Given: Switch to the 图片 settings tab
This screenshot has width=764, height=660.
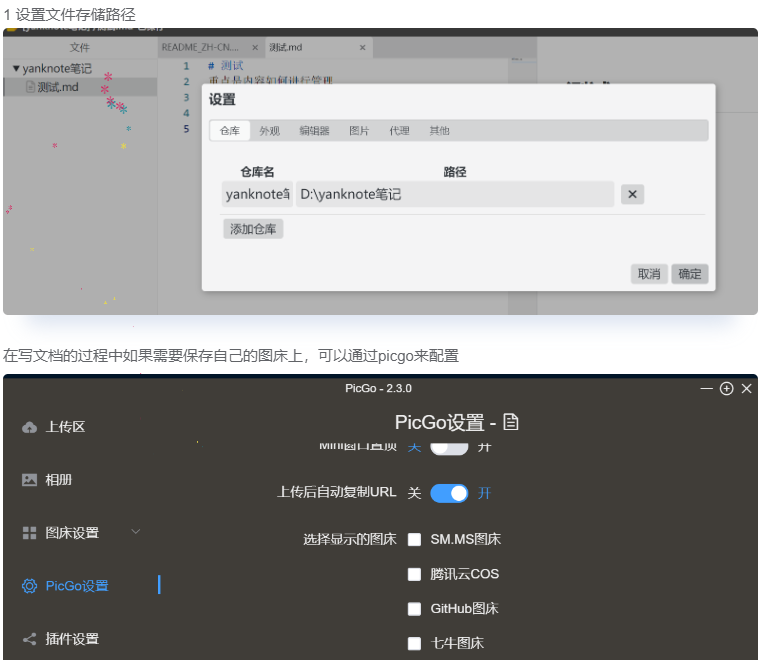Looking at the screenshot, I should (359, 131).
